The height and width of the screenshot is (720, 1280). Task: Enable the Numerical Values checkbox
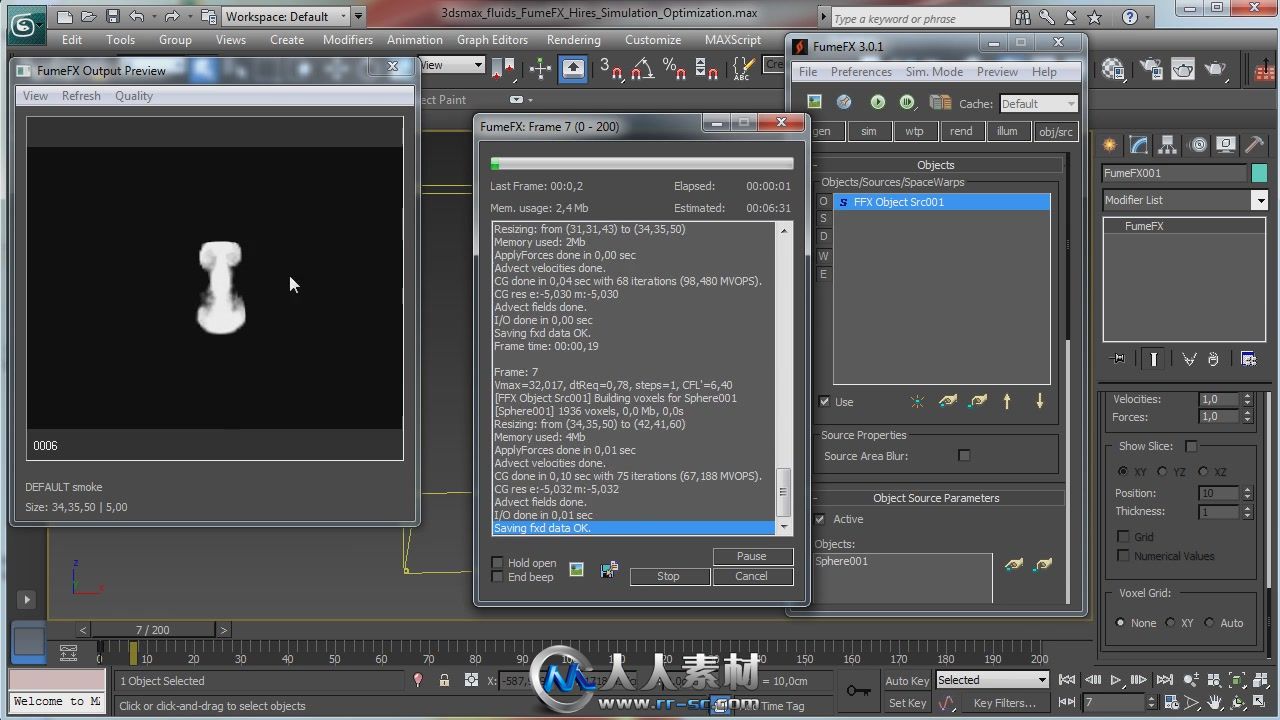pos(1123,556)
